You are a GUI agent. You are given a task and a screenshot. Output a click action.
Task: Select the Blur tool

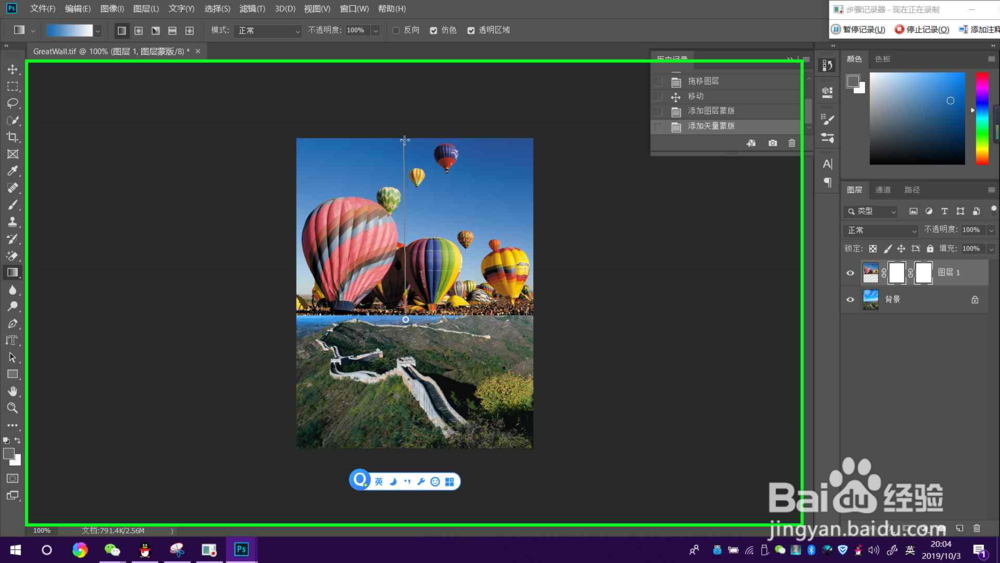pos(12,289)
